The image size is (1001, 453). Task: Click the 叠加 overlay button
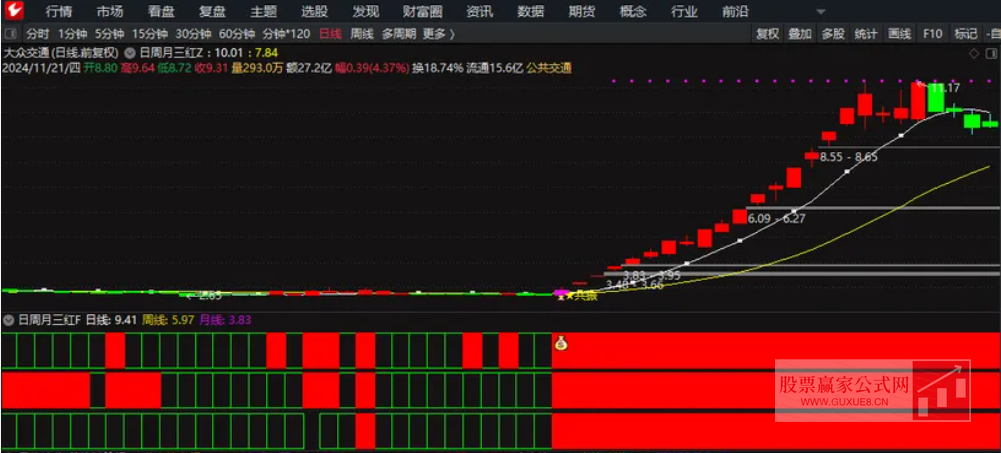[800, 34]
